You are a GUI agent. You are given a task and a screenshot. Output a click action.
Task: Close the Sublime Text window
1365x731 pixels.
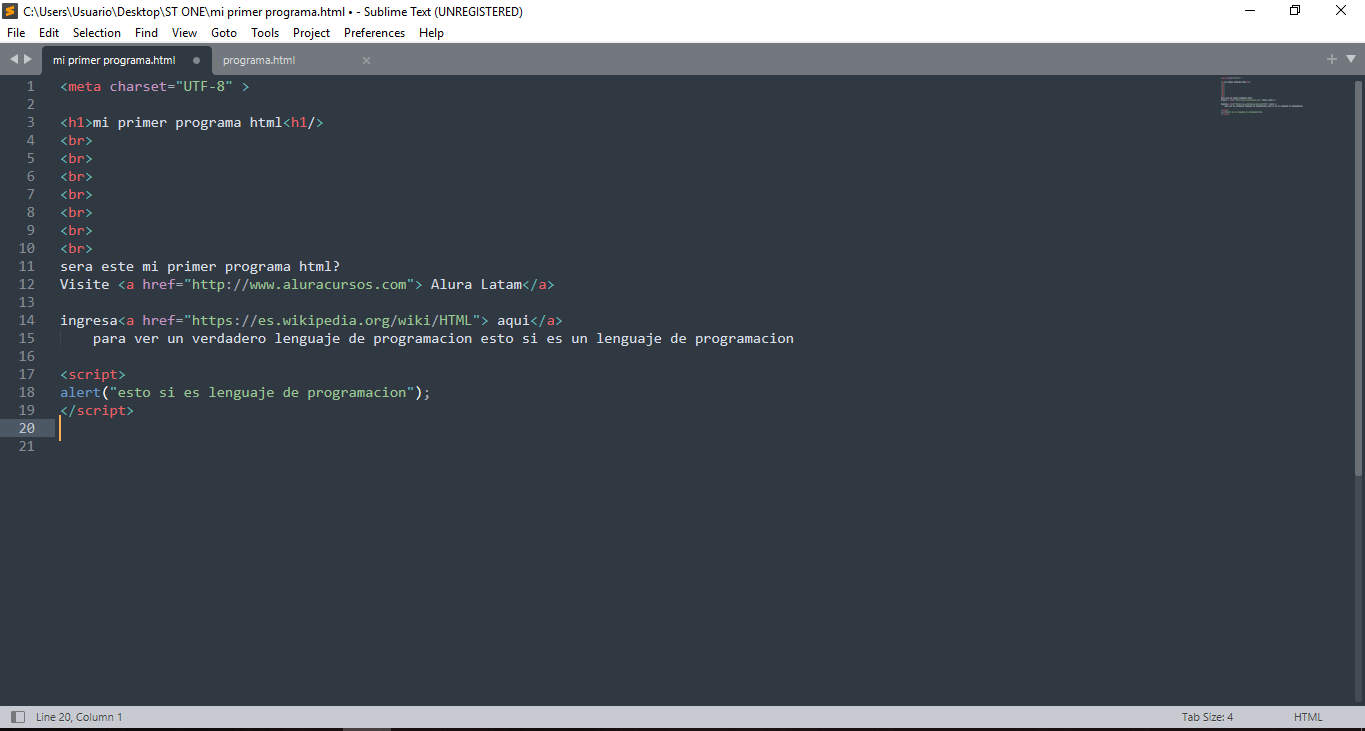pyautogui.click(x=1341, y=11)
